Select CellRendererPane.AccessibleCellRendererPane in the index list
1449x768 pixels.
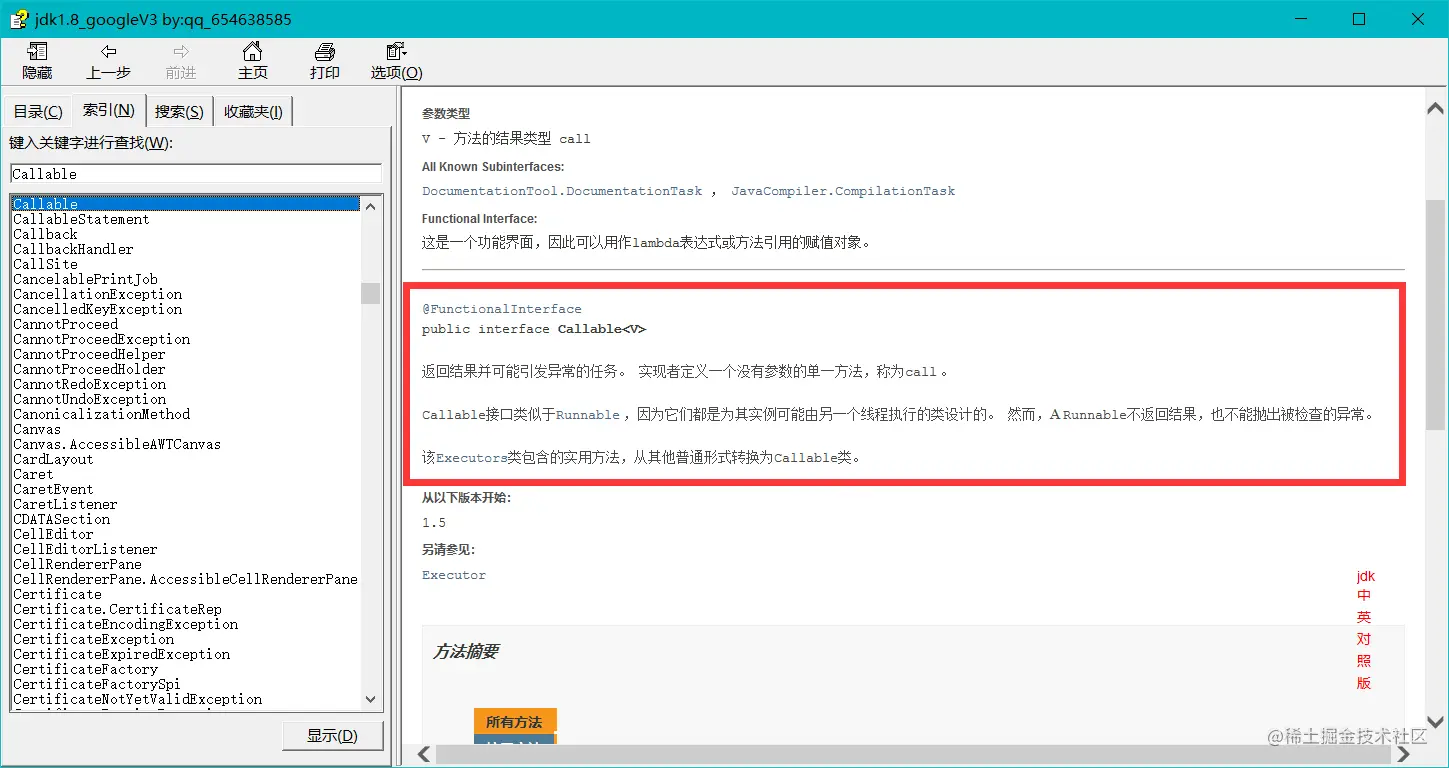click(x=185, y=579)
